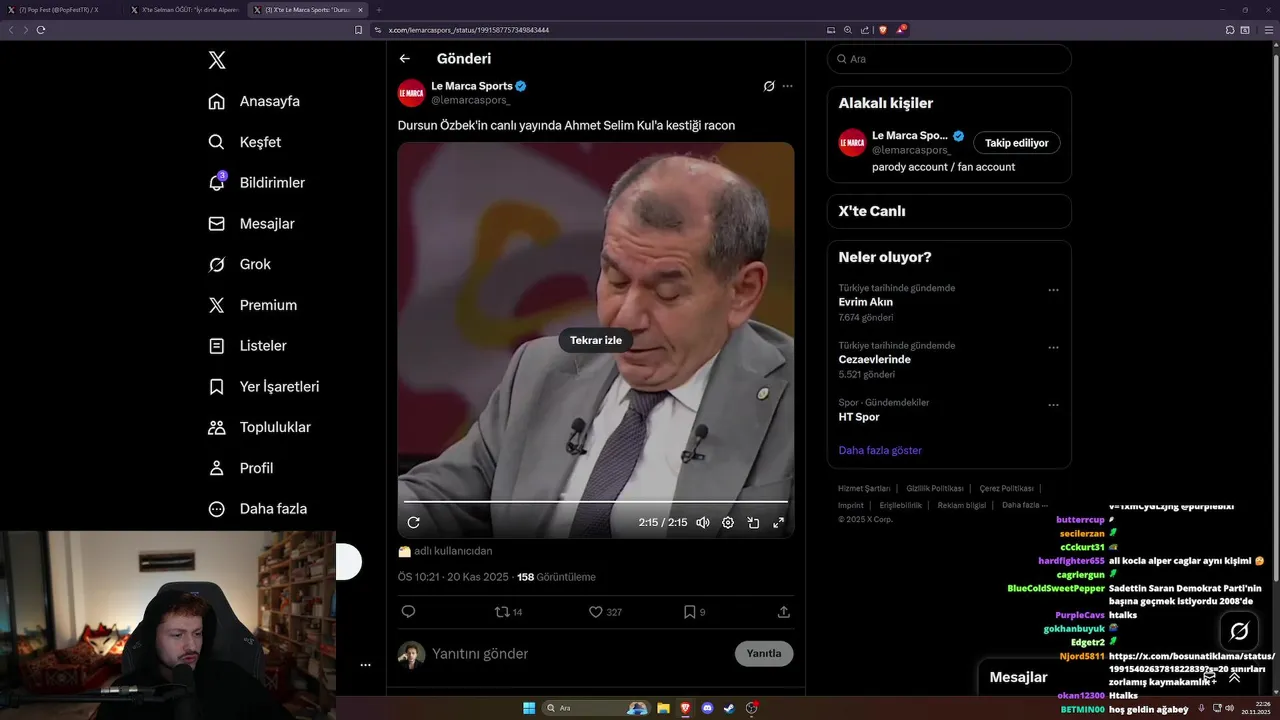Click the Profil person icon
This screenshot has height=720, width=1280.
click(216, 468)
